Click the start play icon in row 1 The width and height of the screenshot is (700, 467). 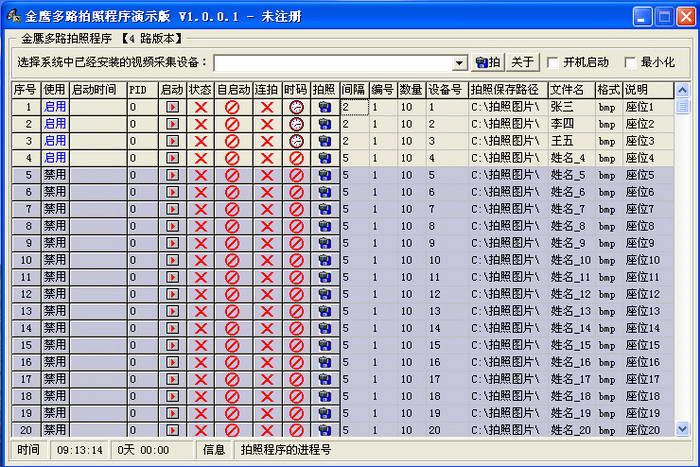point(172,107)
